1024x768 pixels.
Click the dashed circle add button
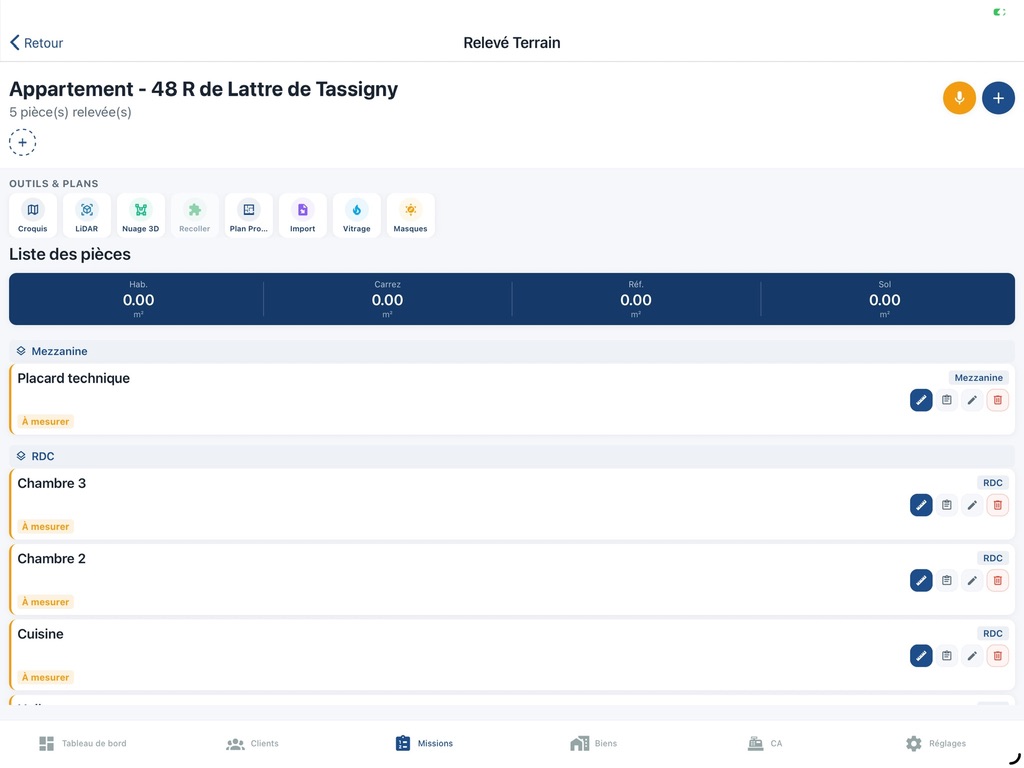click(x=23, y=143)
